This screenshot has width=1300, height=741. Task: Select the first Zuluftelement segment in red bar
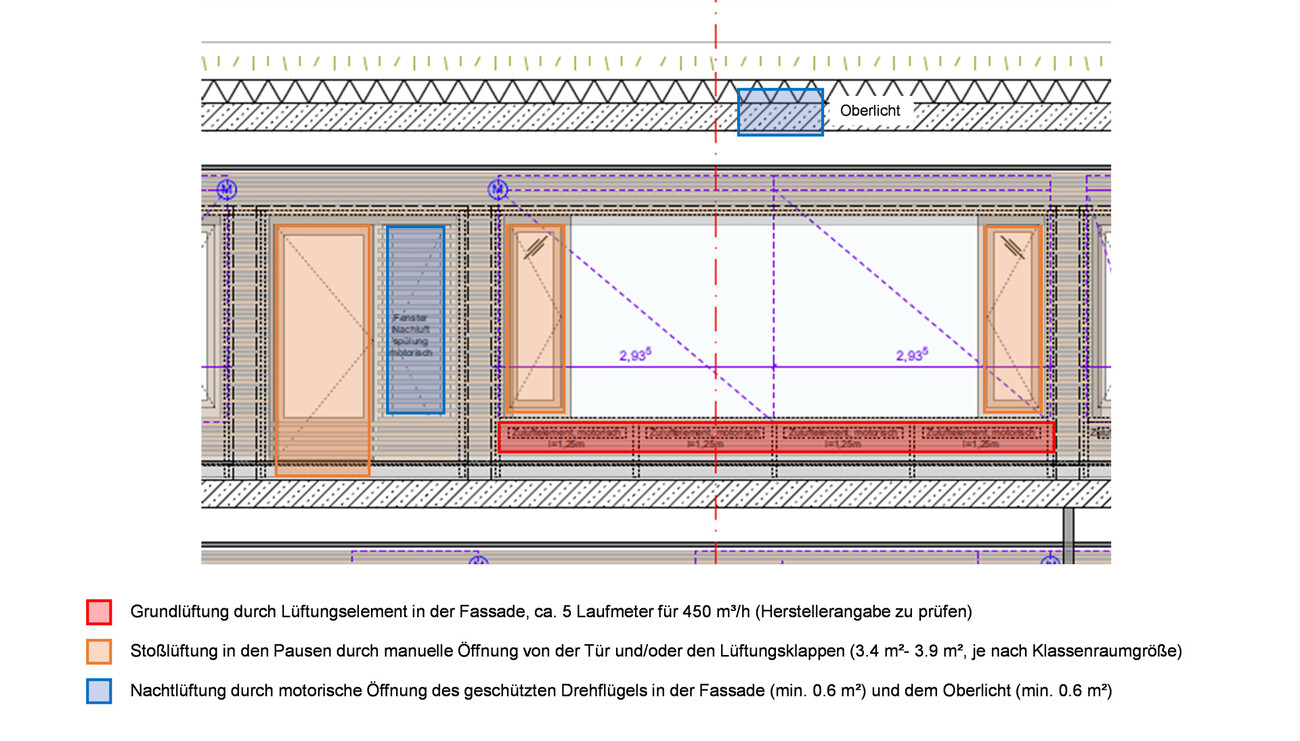tap(568, 437)
